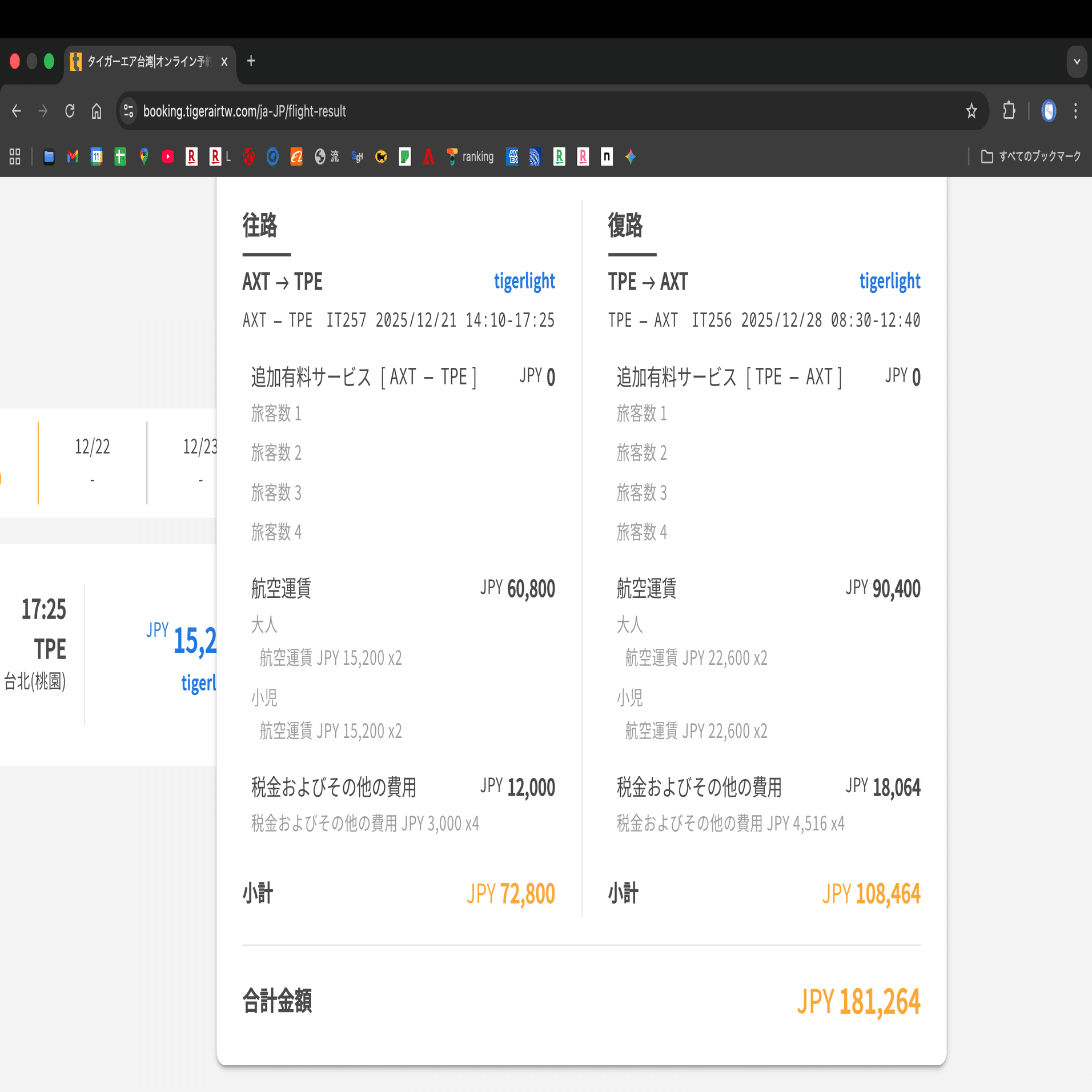The height and width of the screenshot is (1092, 1092).
Task: Open the orange AliExpress bookmark
Action: pyautogui.click(x=296, y=156)
